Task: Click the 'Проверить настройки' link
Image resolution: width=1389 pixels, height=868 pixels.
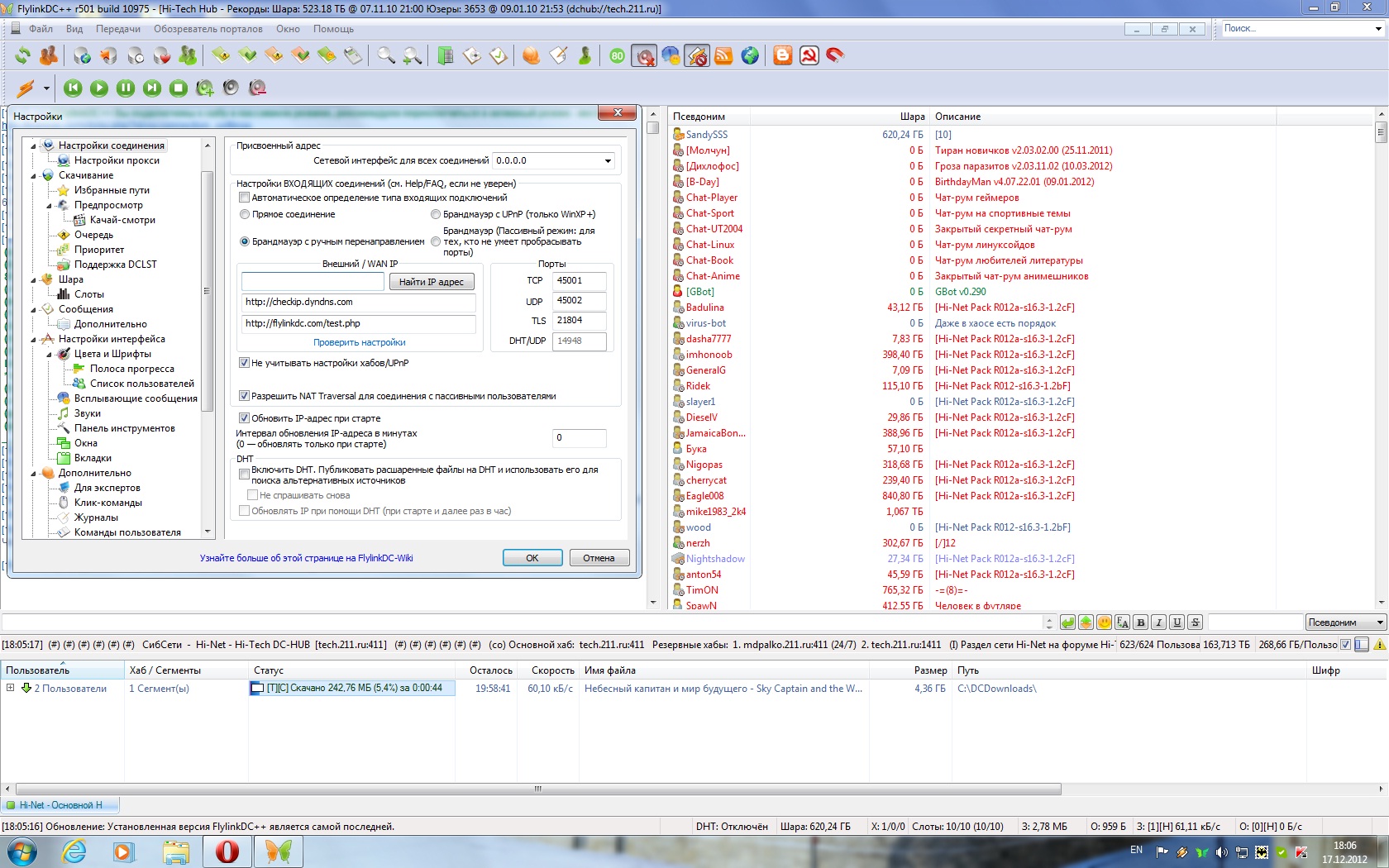Action: click(x=359, y=342)
